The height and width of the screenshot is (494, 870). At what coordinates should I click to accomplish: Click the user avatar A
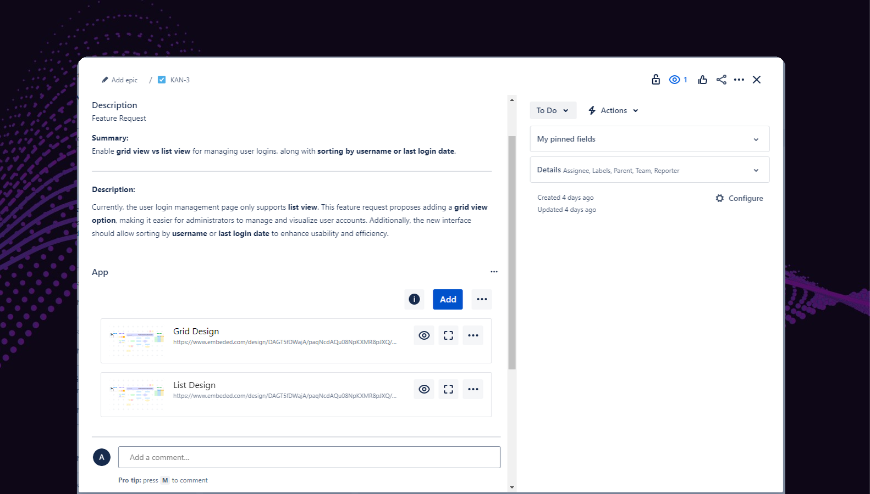[102, 457]
